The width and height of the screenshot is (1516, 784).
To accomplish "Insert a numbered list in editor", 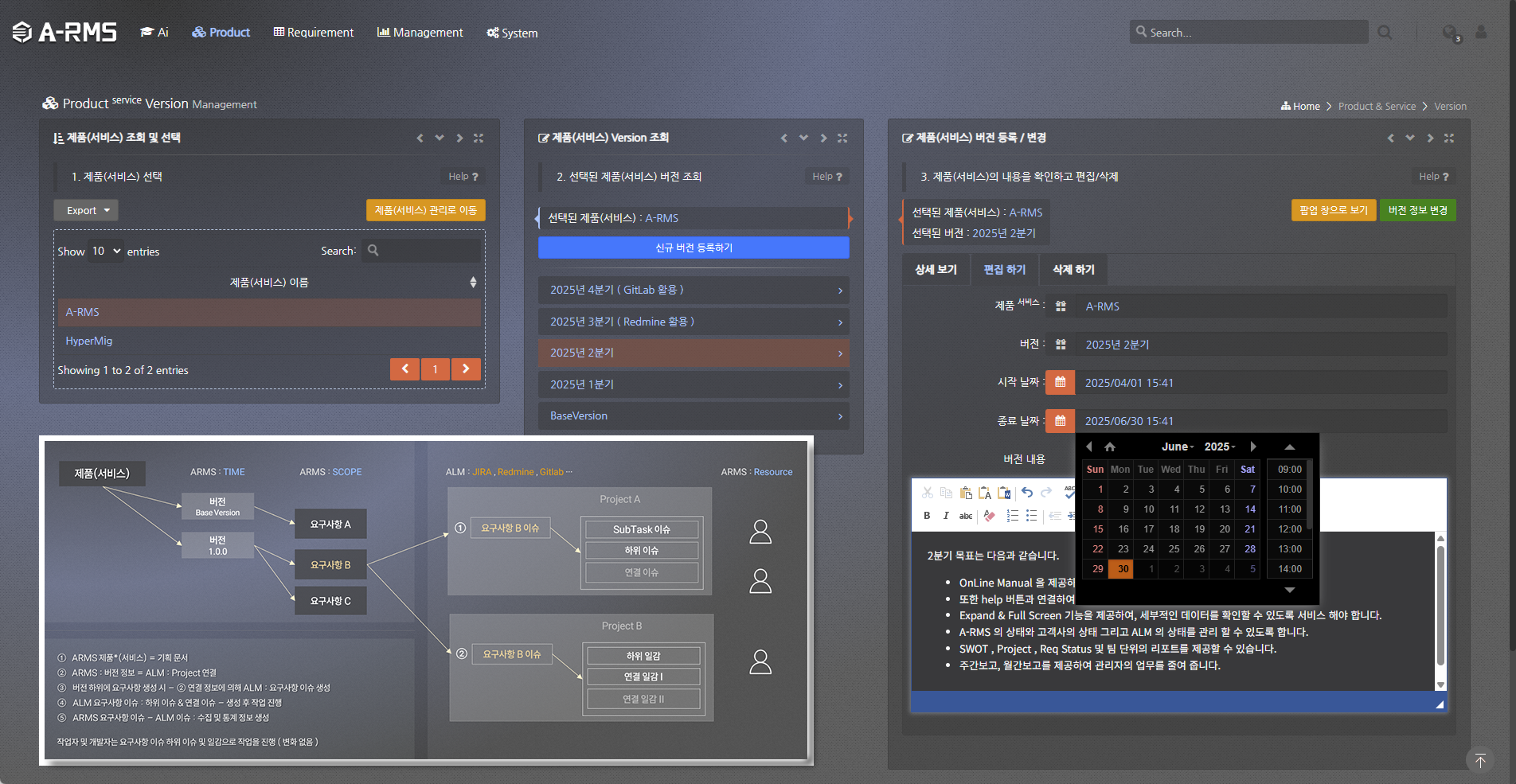I will tap(1012, 516).
